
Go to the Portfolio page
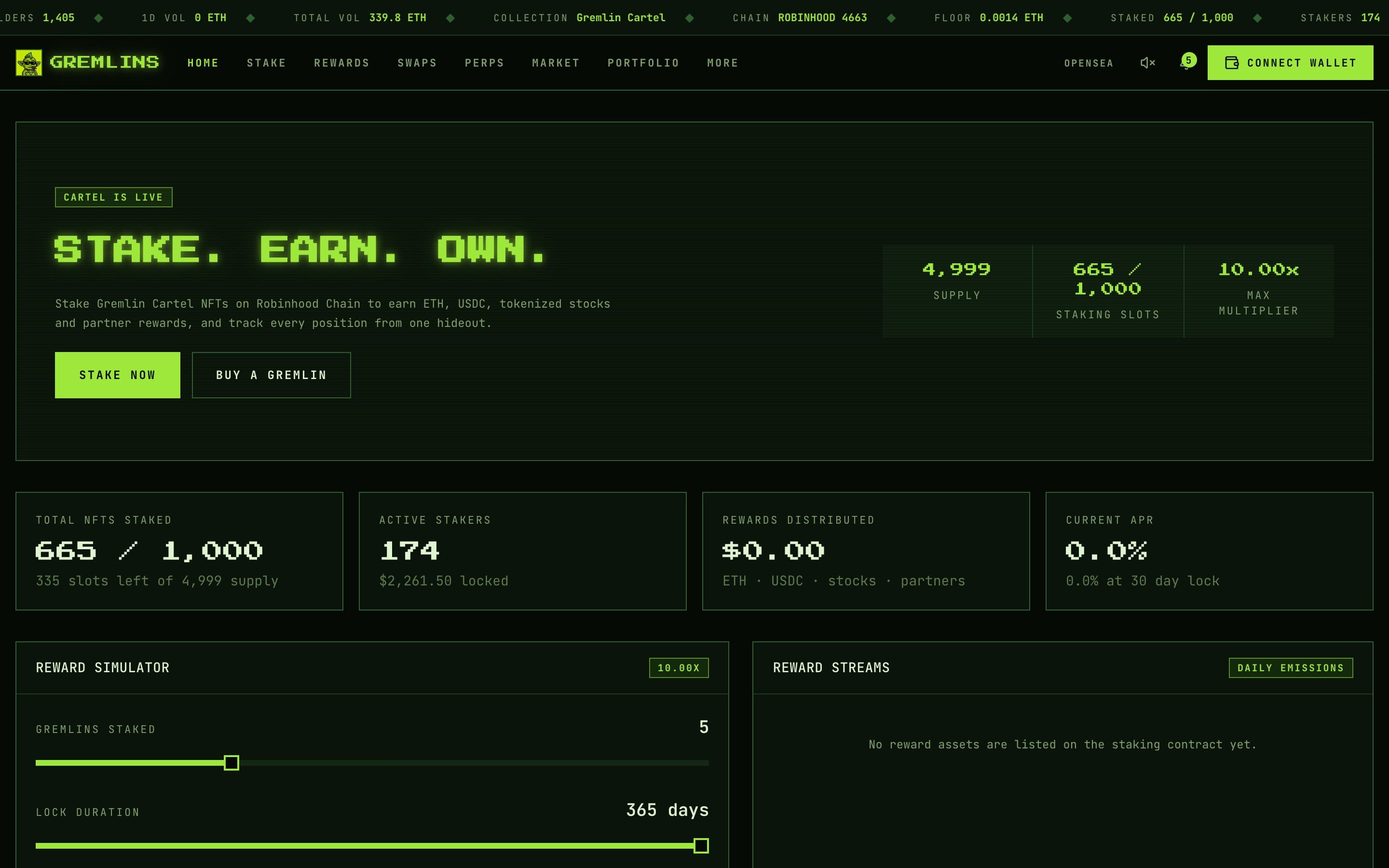pos(643,63)
